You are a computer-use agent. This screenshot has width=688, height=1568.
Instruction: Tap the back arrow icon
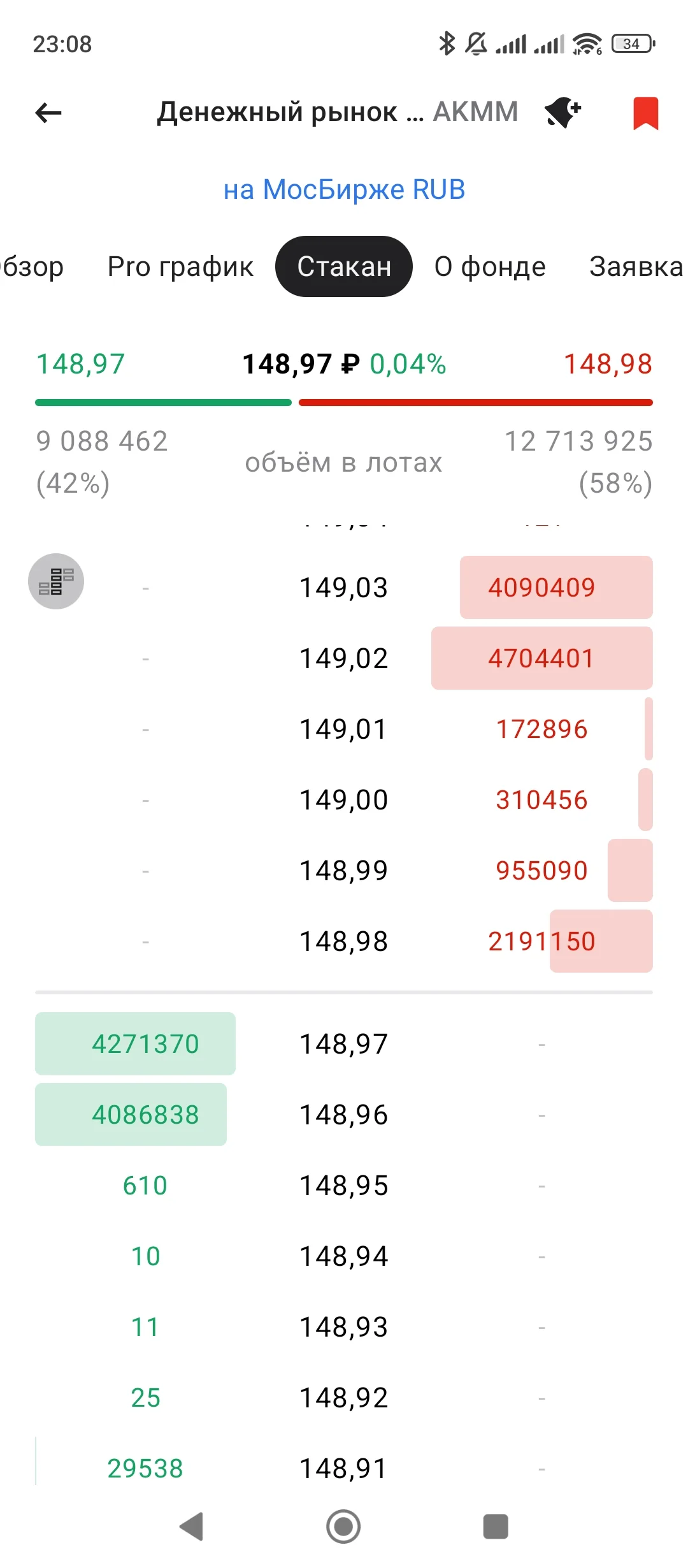pos(48,113)
